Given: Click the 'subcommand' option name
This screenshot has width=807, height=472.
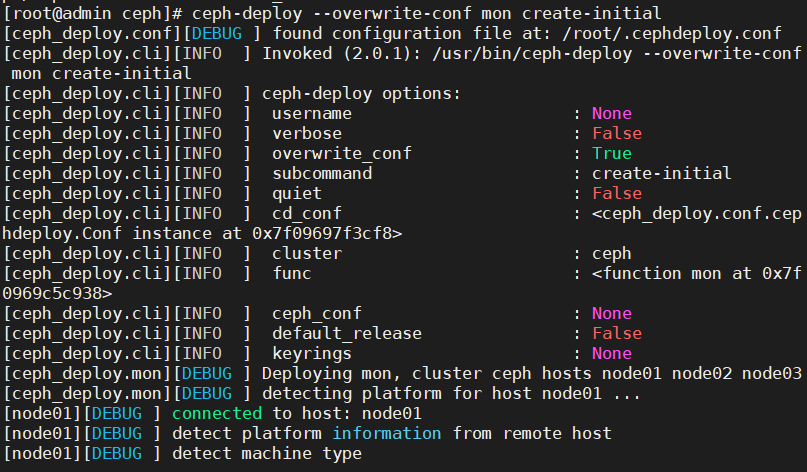Looking at the screenshot, I should coord(322,173).
